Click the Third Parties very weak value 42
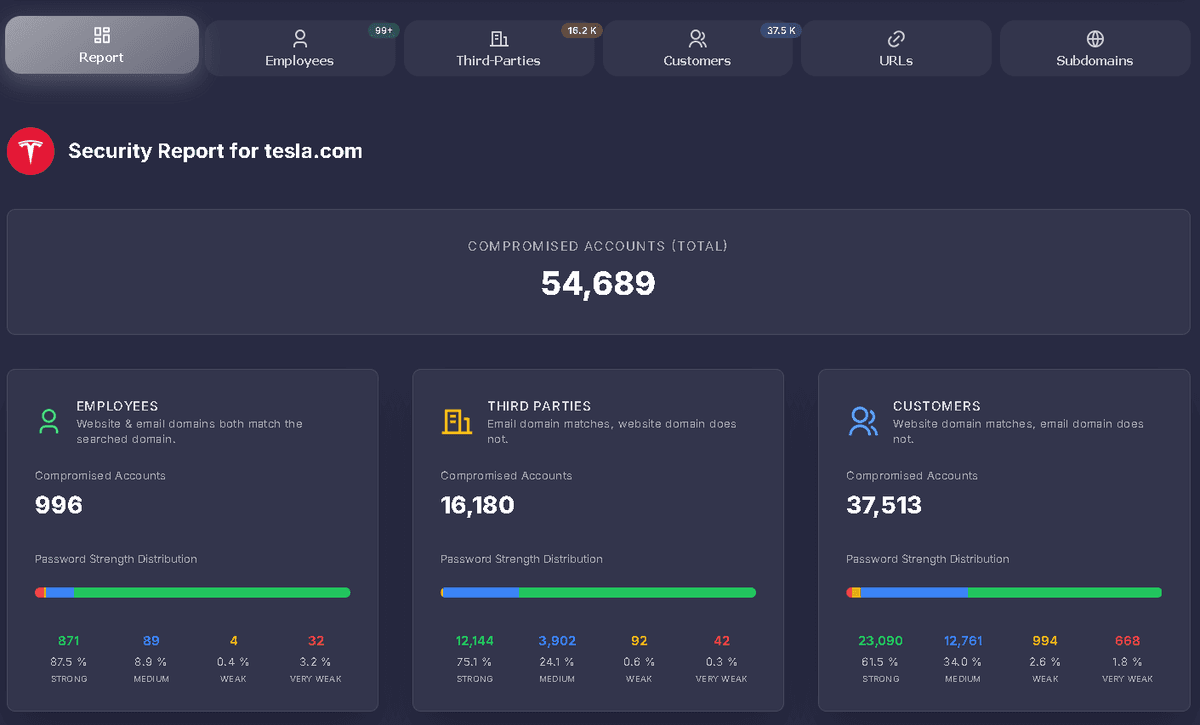Viewport: 1200px width, 725px height. click(722, 641)
